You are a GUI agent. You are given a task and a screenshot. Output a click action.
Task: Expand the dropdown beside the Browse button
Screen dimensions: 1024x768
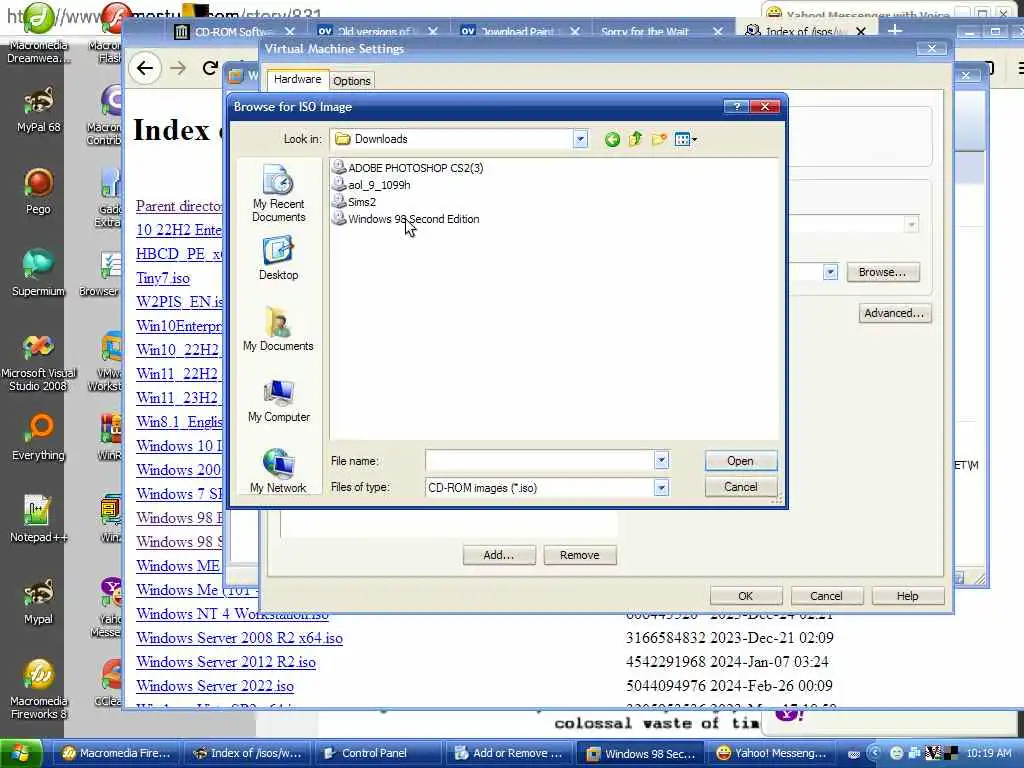click(830, 272)
